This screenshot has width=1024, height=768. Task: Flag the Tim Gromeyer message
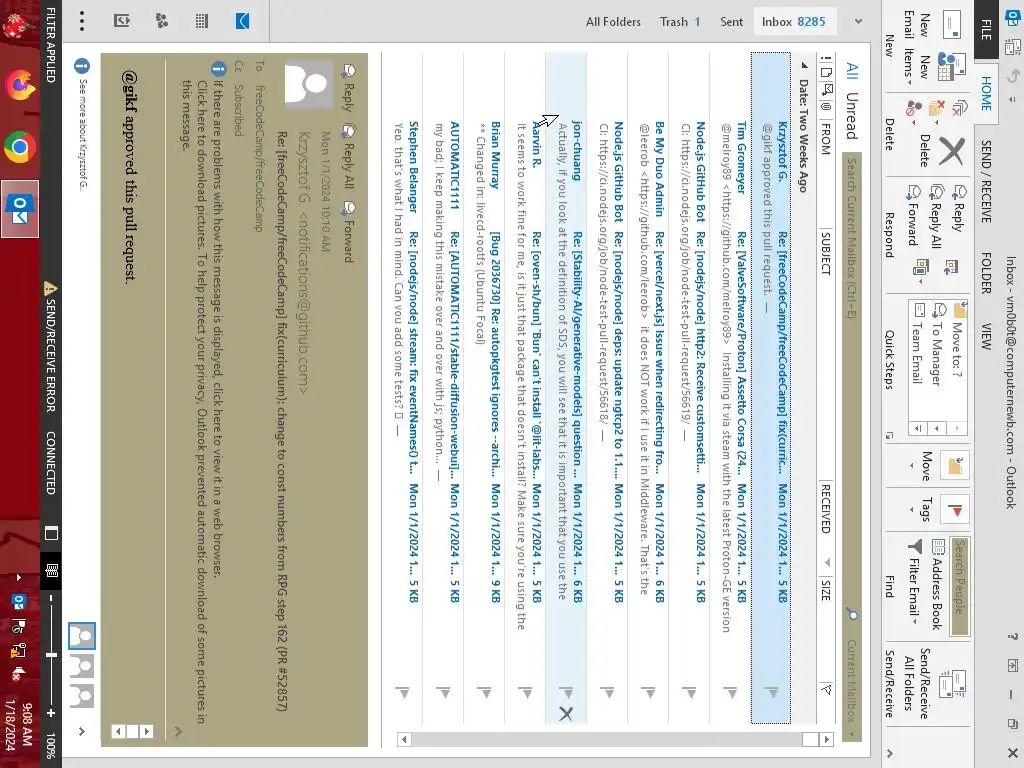730,692
